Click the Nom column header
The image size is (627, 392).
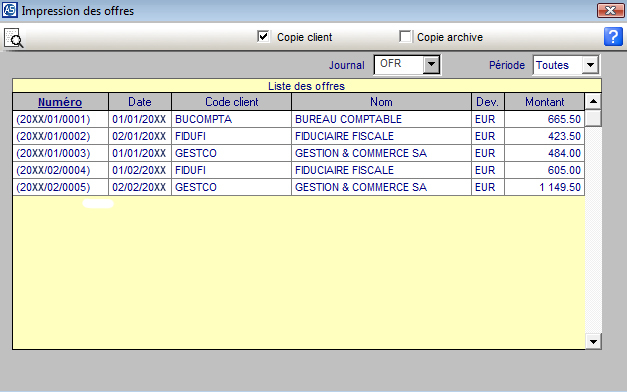pos(381,102)
